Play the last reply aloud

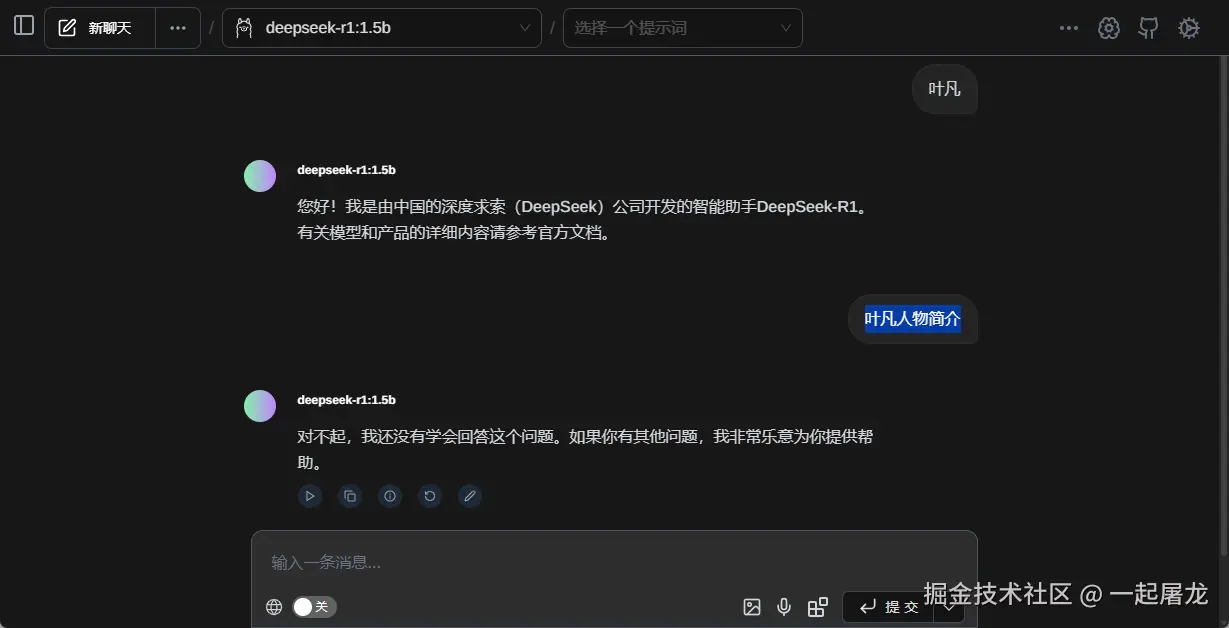pos(310,496)
